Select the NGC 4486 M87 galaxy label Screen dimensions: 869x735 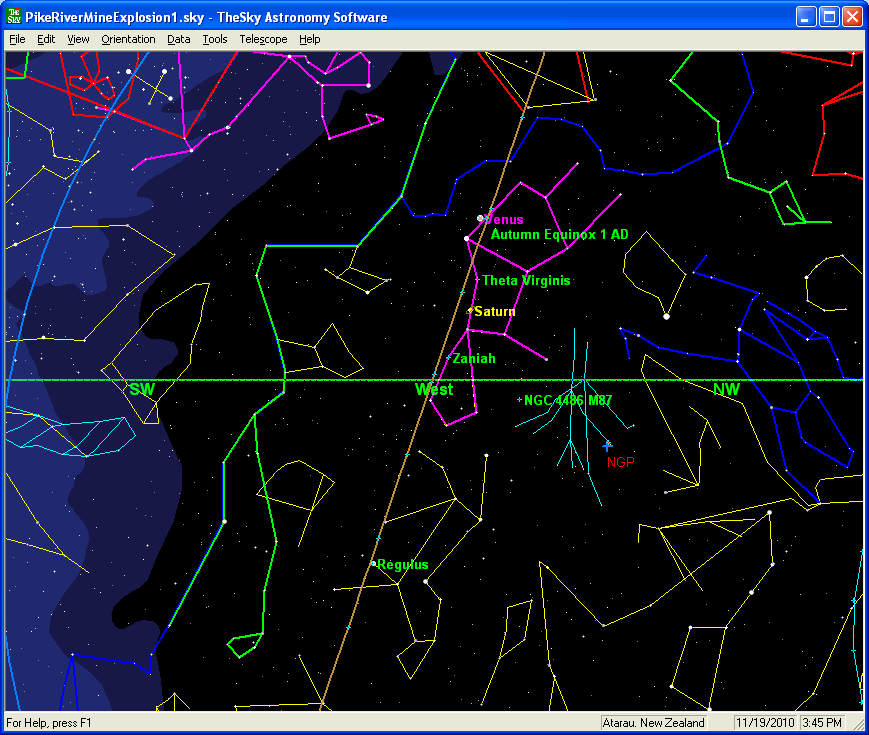tap(568, 400)
